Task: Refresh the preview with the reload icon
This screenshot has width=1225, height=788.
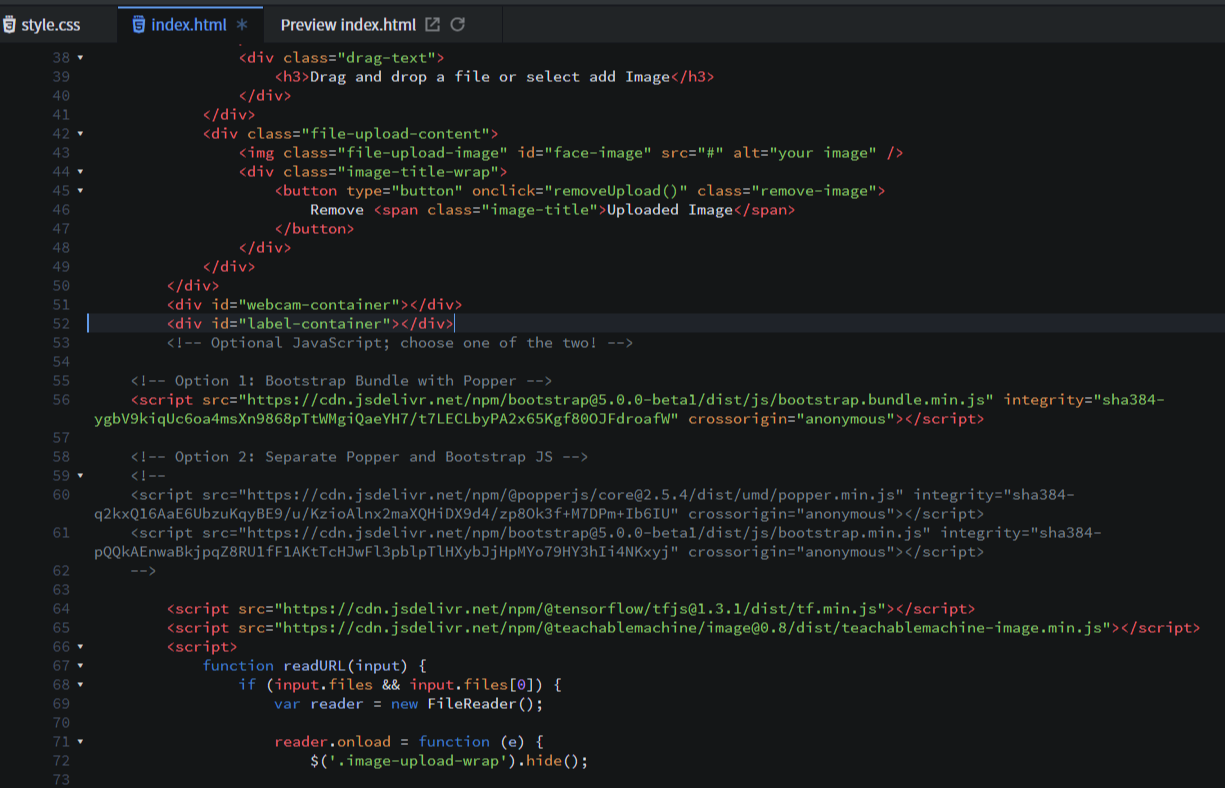Action: tap(458, 24)
